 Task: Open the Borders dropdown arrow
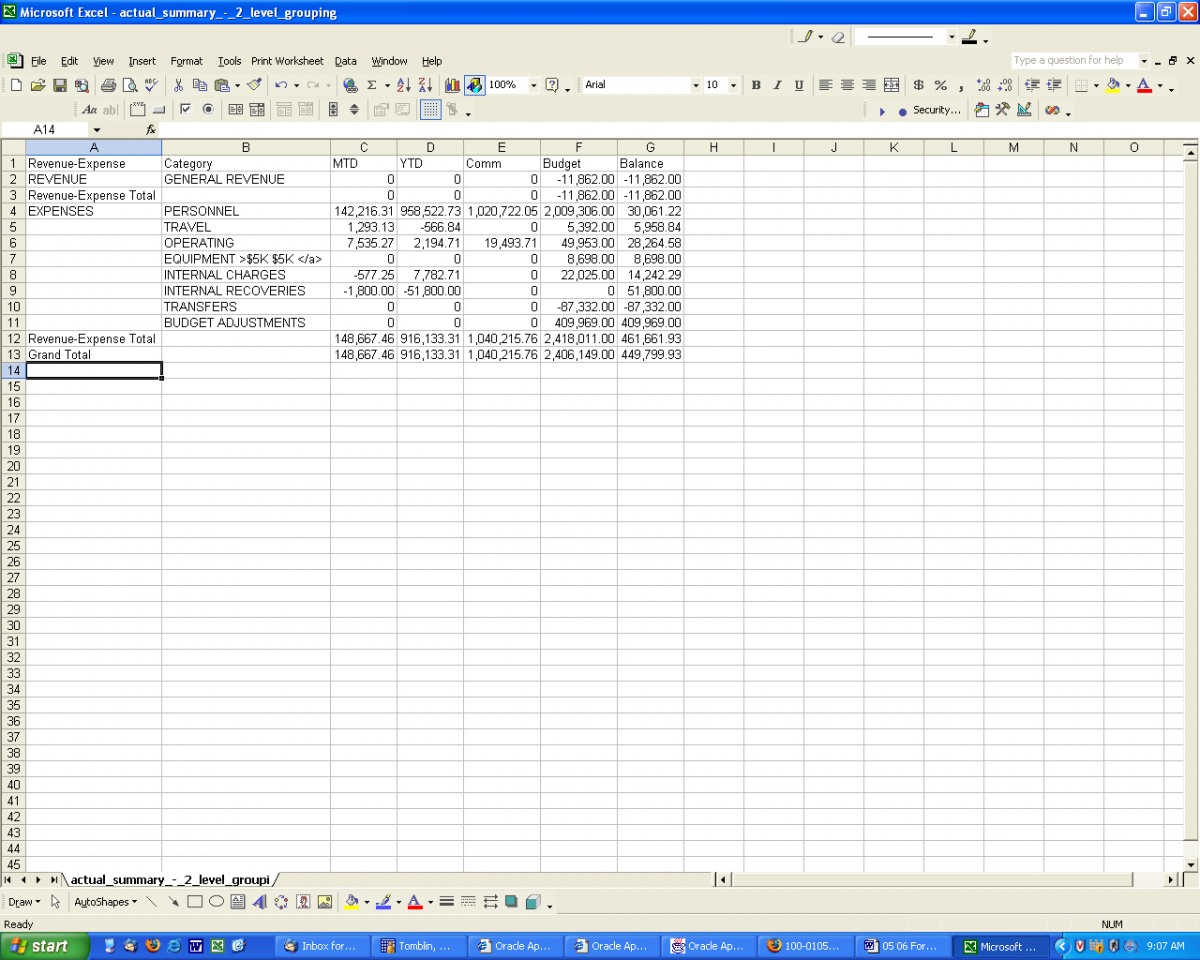coord(1096,85)
